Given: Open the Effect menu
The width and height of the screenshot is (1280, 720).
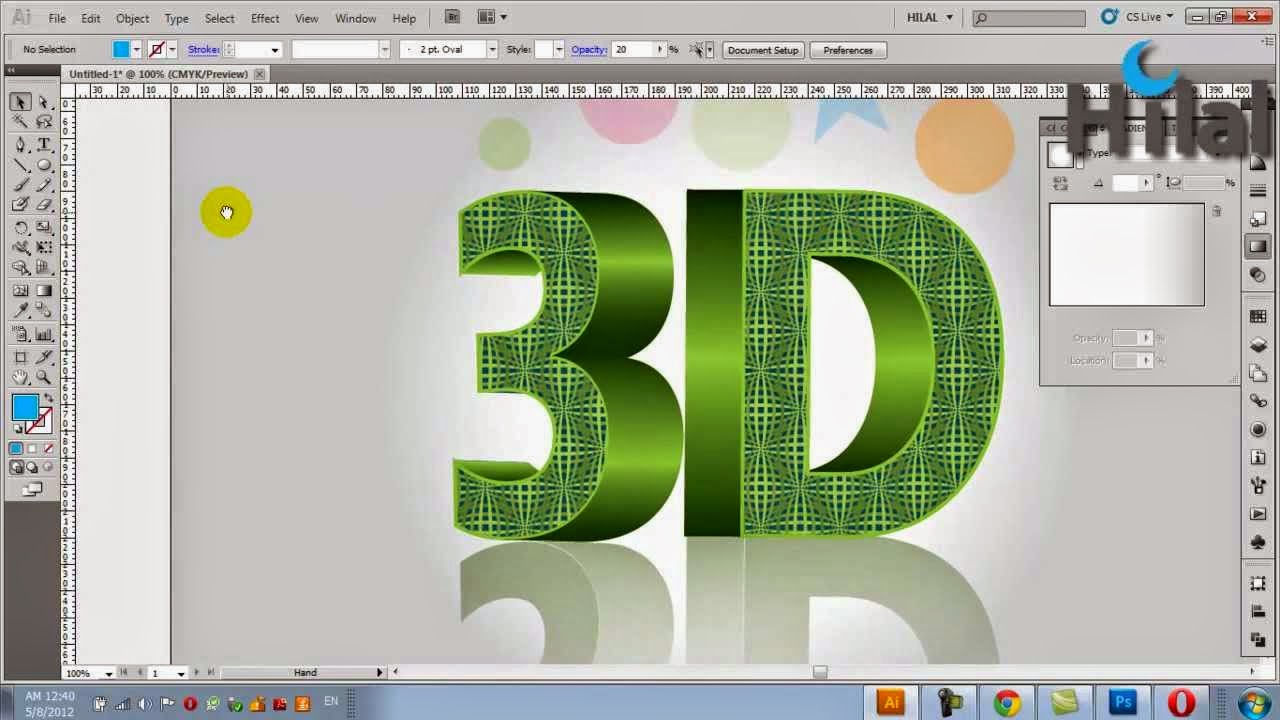Looking at the screenshot, I should (x=265, y=18).
